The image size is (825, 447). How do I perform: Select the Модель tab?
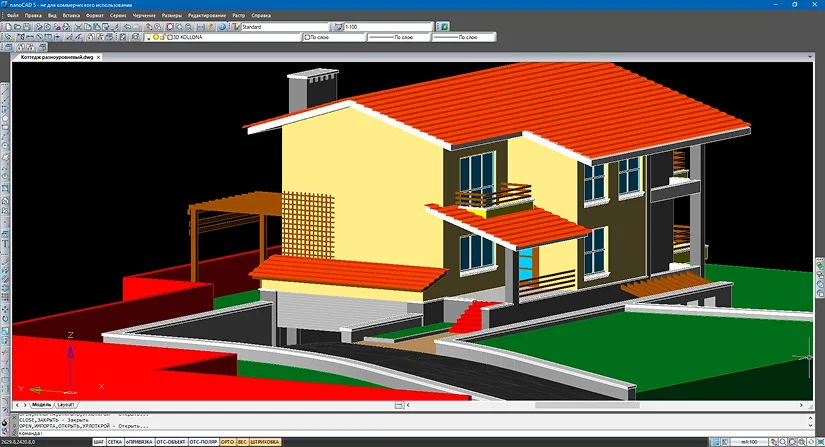pyautogui.click(x=42, y=405)
